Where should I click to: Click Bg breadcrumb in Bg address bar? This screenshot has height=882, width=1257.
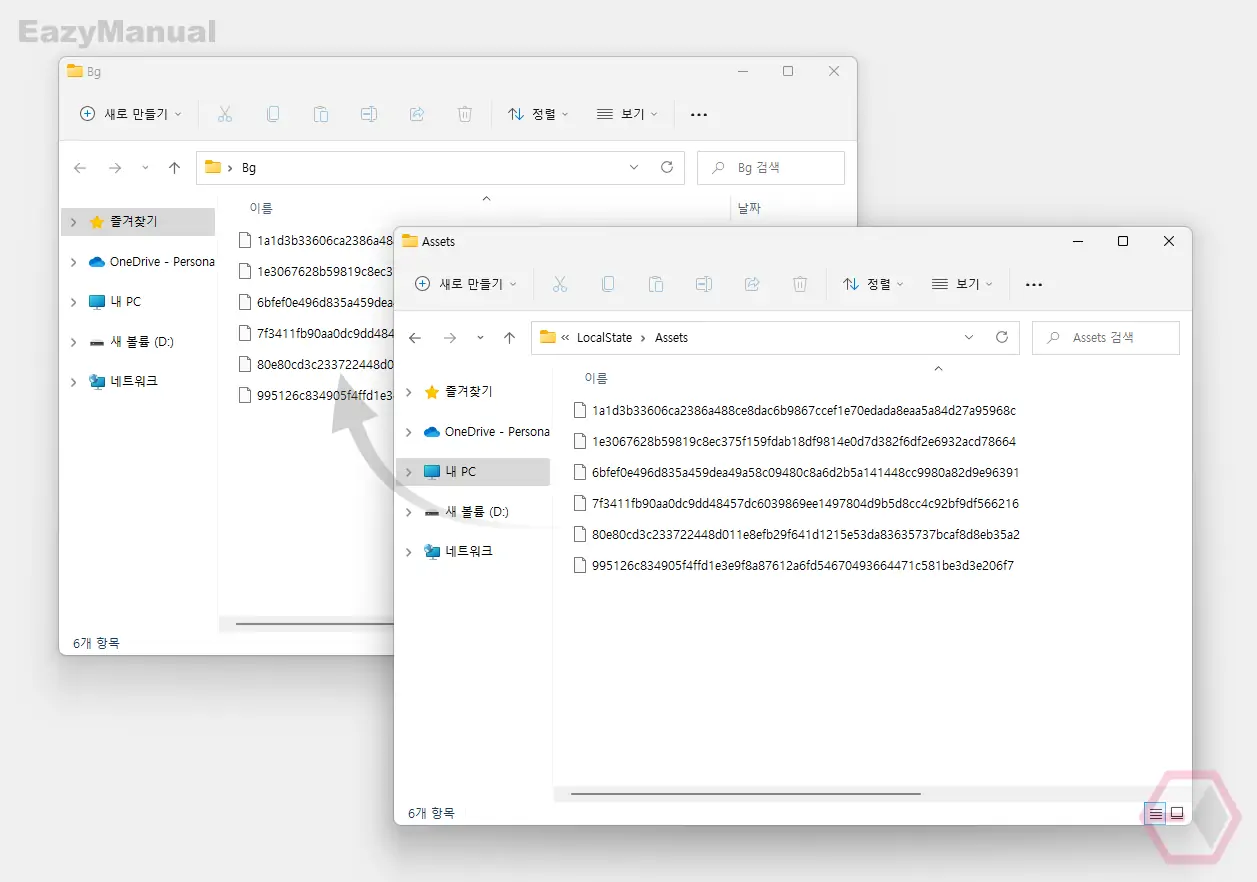click(x=248, y=168)
